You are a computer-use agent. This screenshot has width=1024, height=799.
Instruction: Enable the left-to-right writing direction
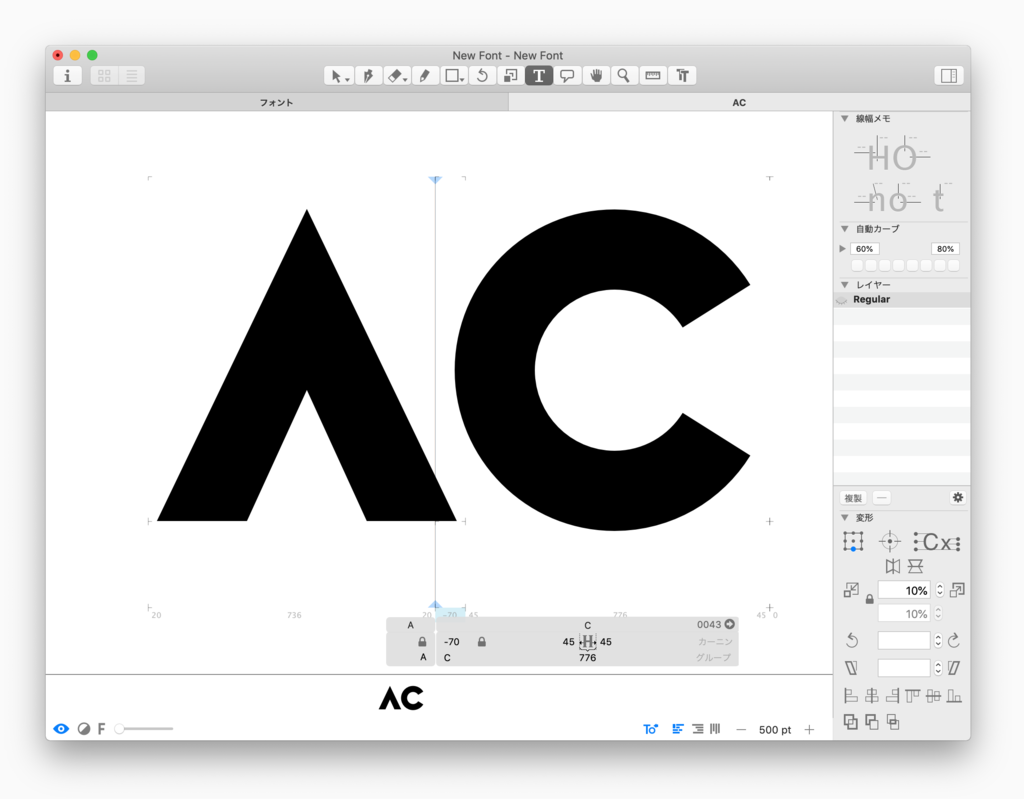(679, 729)
